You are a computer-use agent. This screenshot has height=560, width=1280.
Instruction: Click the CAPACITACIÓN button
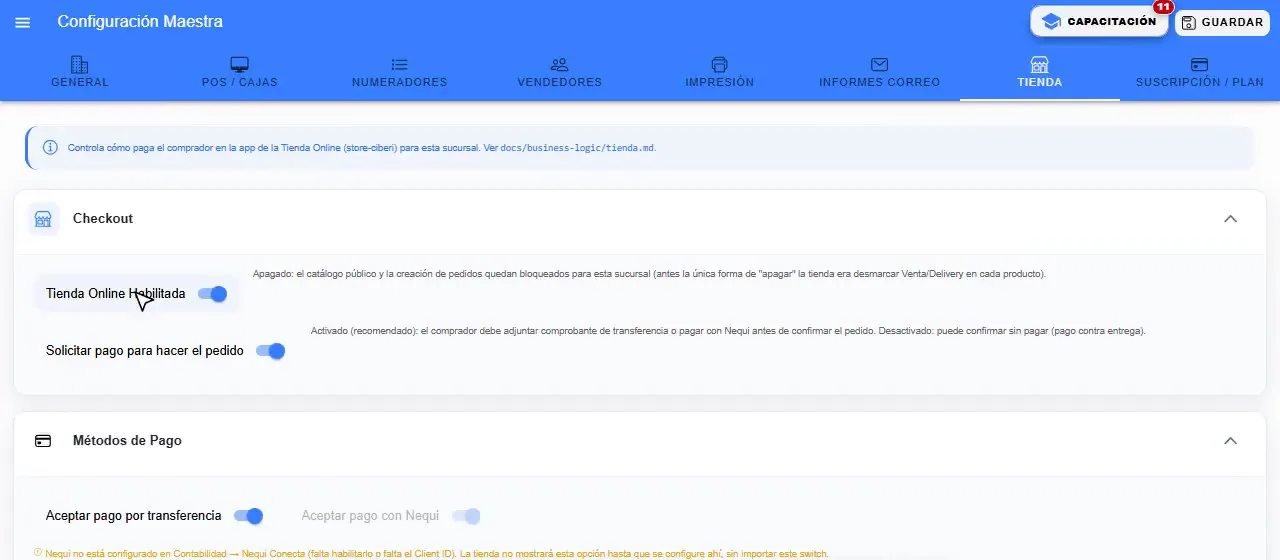tap(1099, 21)
